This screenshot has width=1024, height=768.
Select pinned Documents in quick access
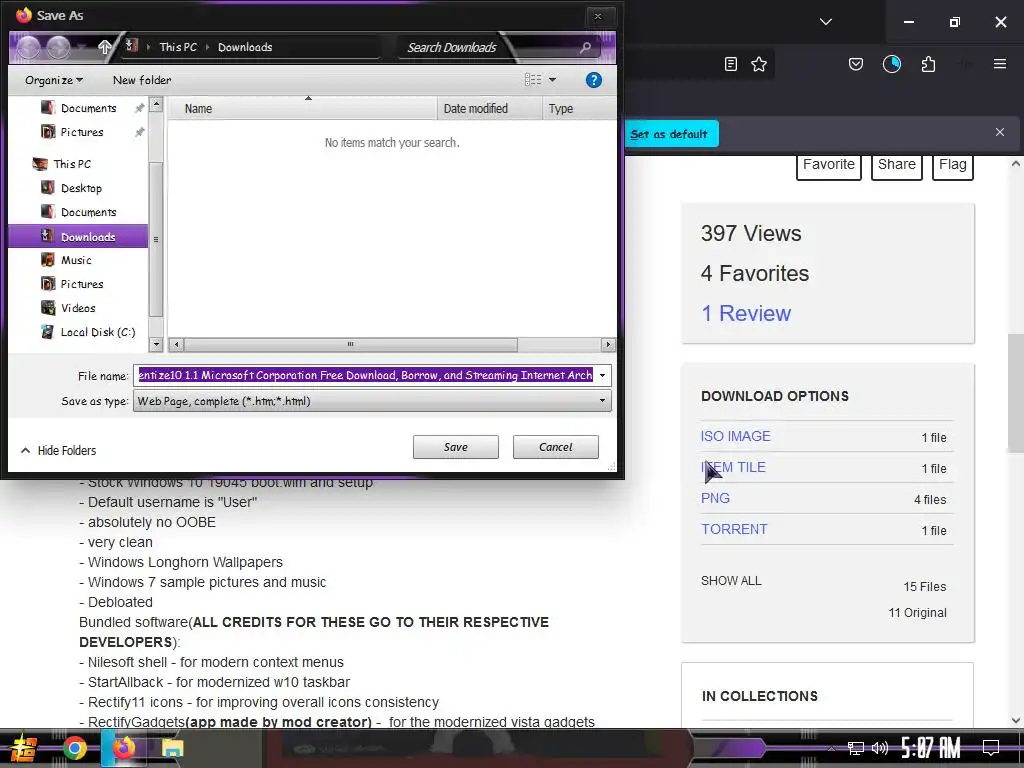(x=88, y=108)
